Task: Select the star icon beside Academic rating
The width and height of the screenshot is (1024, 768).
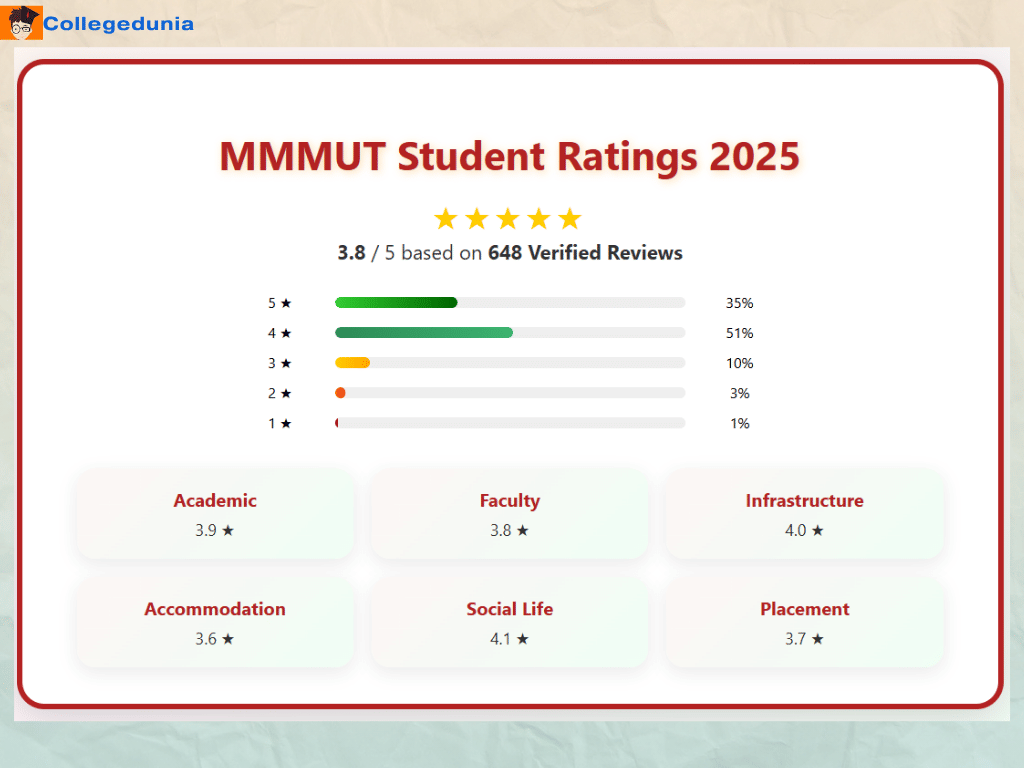Action: click(x=228, y=530)
